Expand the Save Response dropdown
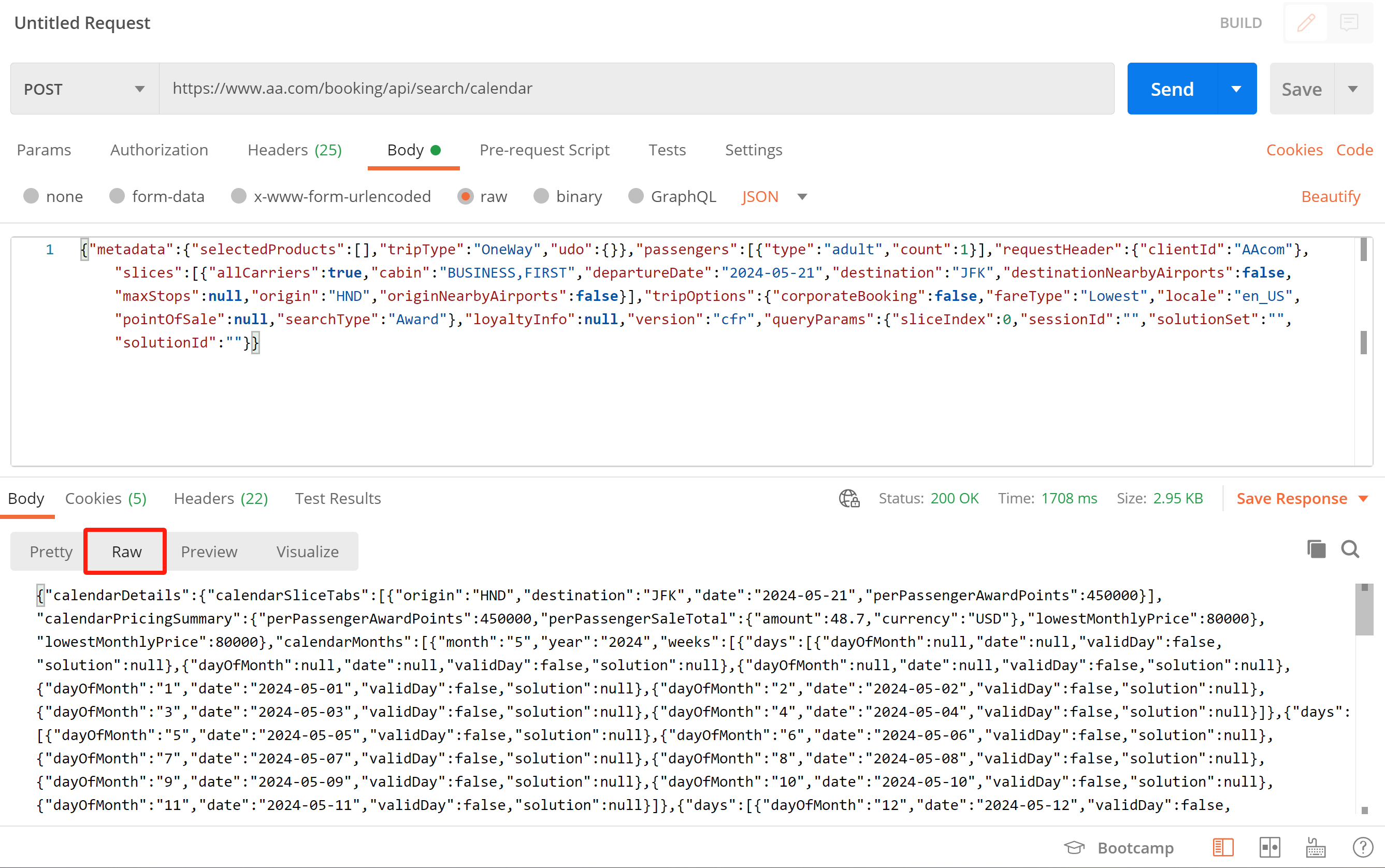Screen dimensions: 1385x868 pyautogui.click(x=1364, y=498)
